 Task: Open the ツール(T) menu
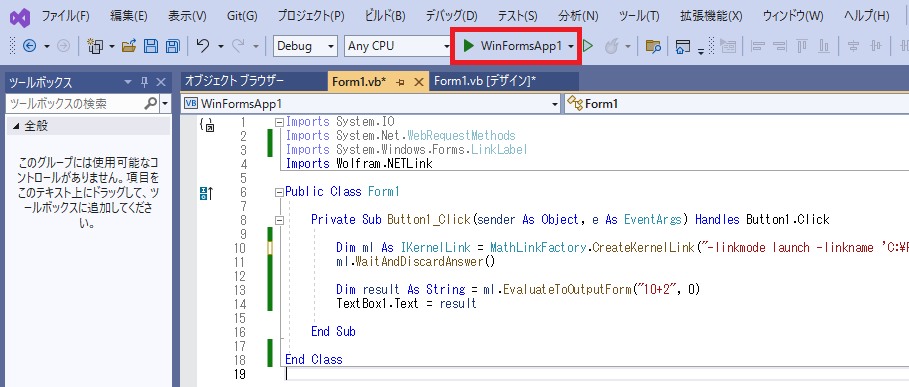(639, 16)
